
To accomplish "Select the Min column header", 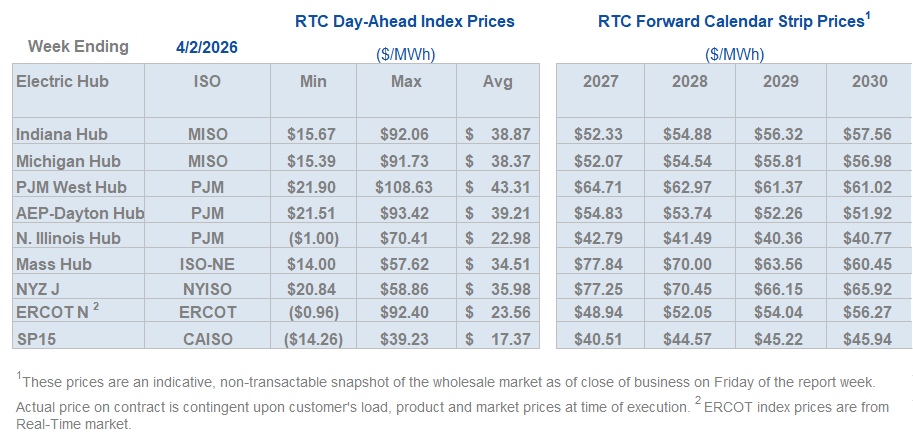I will [x=313, y=81].
